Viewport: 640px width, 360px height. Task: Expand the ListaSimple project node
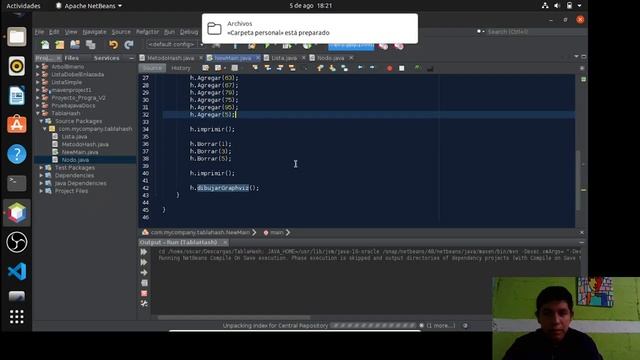click(x=38, y=82)
